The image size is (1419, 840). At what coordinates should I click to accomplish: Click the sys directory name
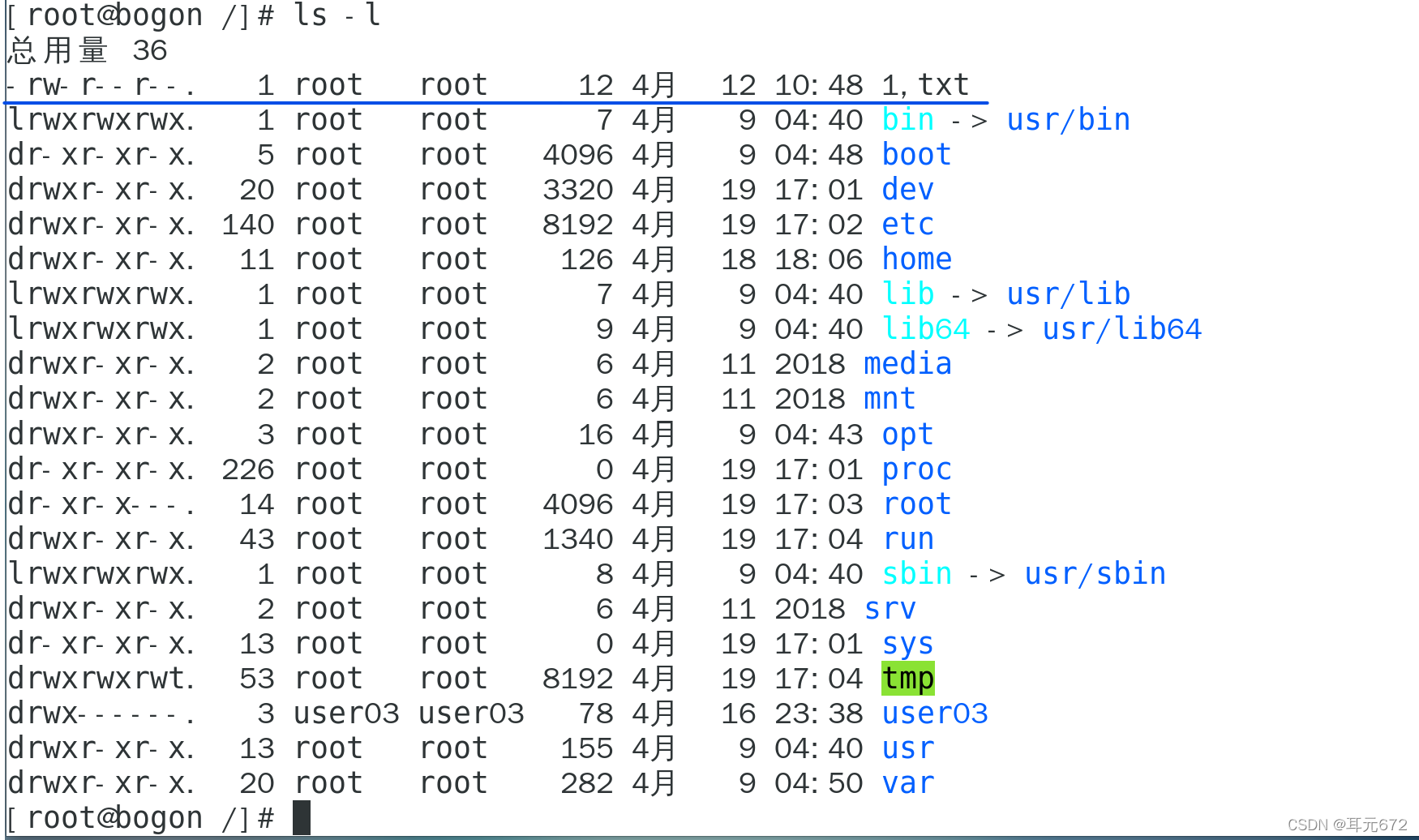(907, 645)
